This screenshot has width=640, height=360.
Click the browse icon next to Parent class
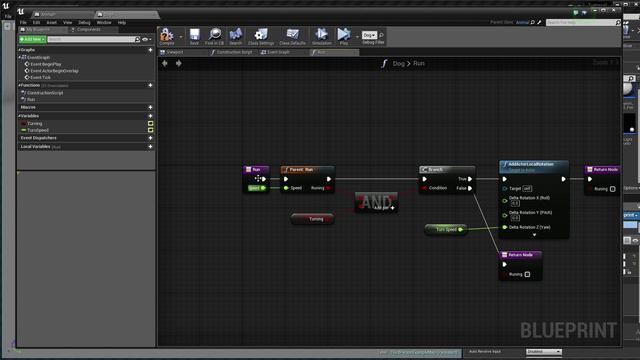click(x=532, y=22)
